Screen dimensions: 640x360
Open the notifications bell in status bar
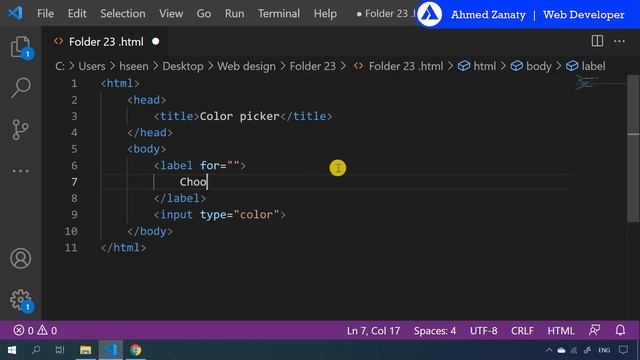tap(620, 330)
